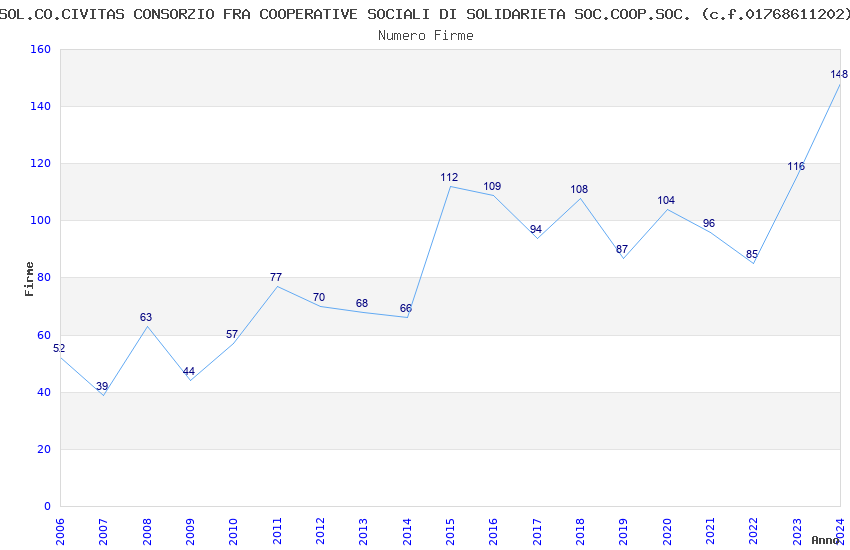Image resolution: width=850 pixels, height=550 pixels.
Task: Click the 77 data label
Action: (x=276, y=277)
